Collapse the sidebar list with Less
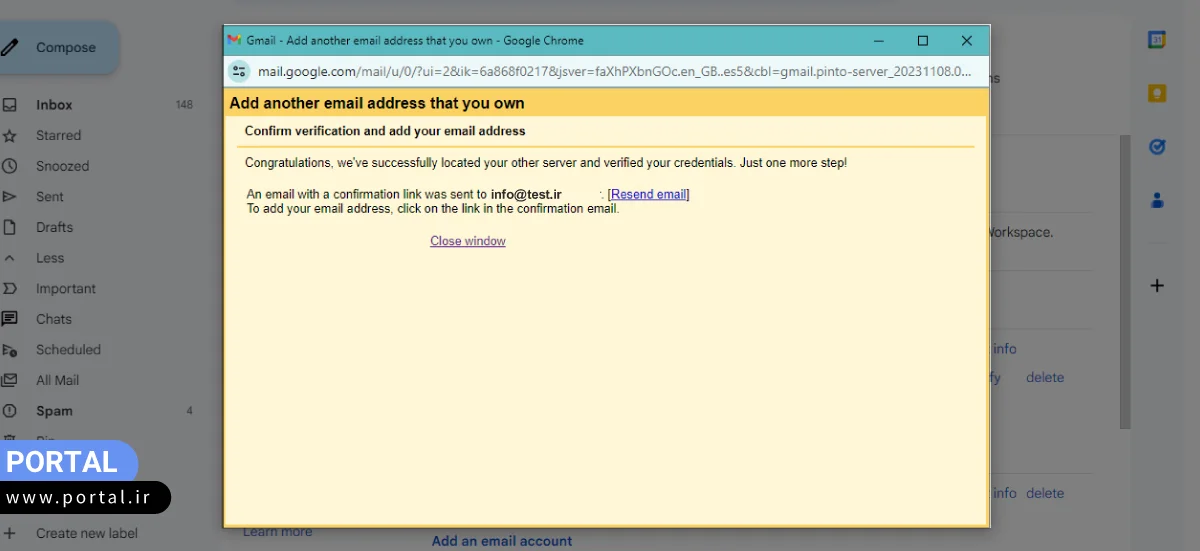Image resolution: width=1200 pixels, height=551 pixels. 49,258
